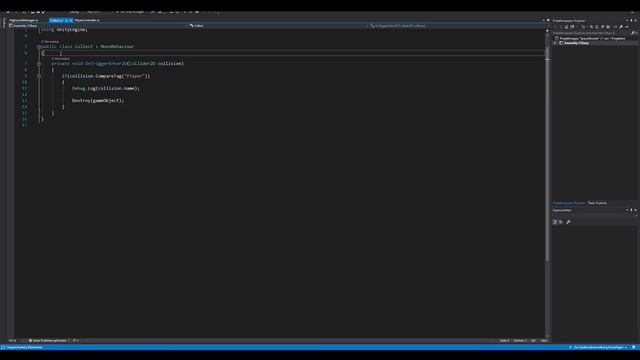Toggle Pending Changes filter in Solution Explorer
Image resolution: width=640 pixels, height=360 pixels.
pos(583,27)
